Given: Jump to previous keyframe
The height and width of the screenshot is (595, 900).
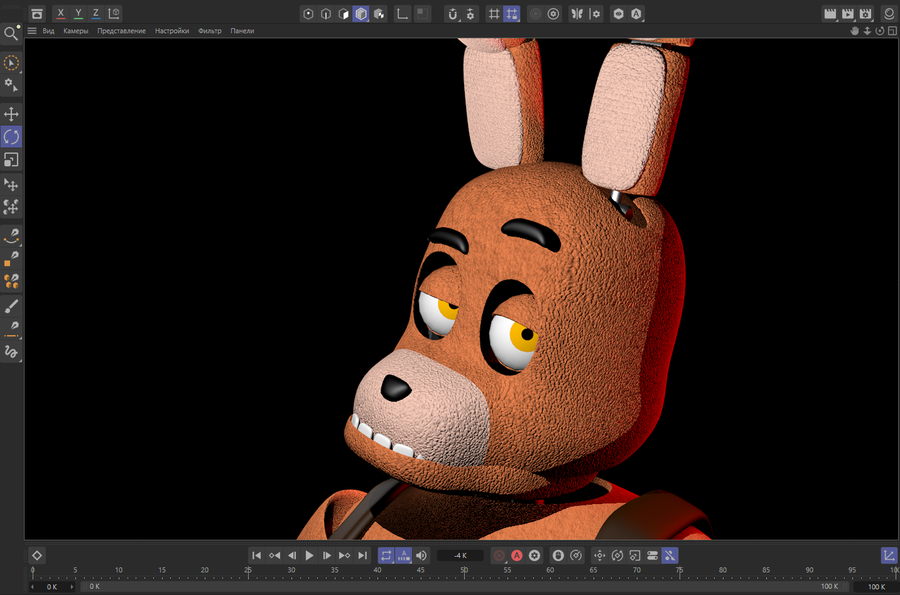Looking at the screenshot, I should [274, 555].
